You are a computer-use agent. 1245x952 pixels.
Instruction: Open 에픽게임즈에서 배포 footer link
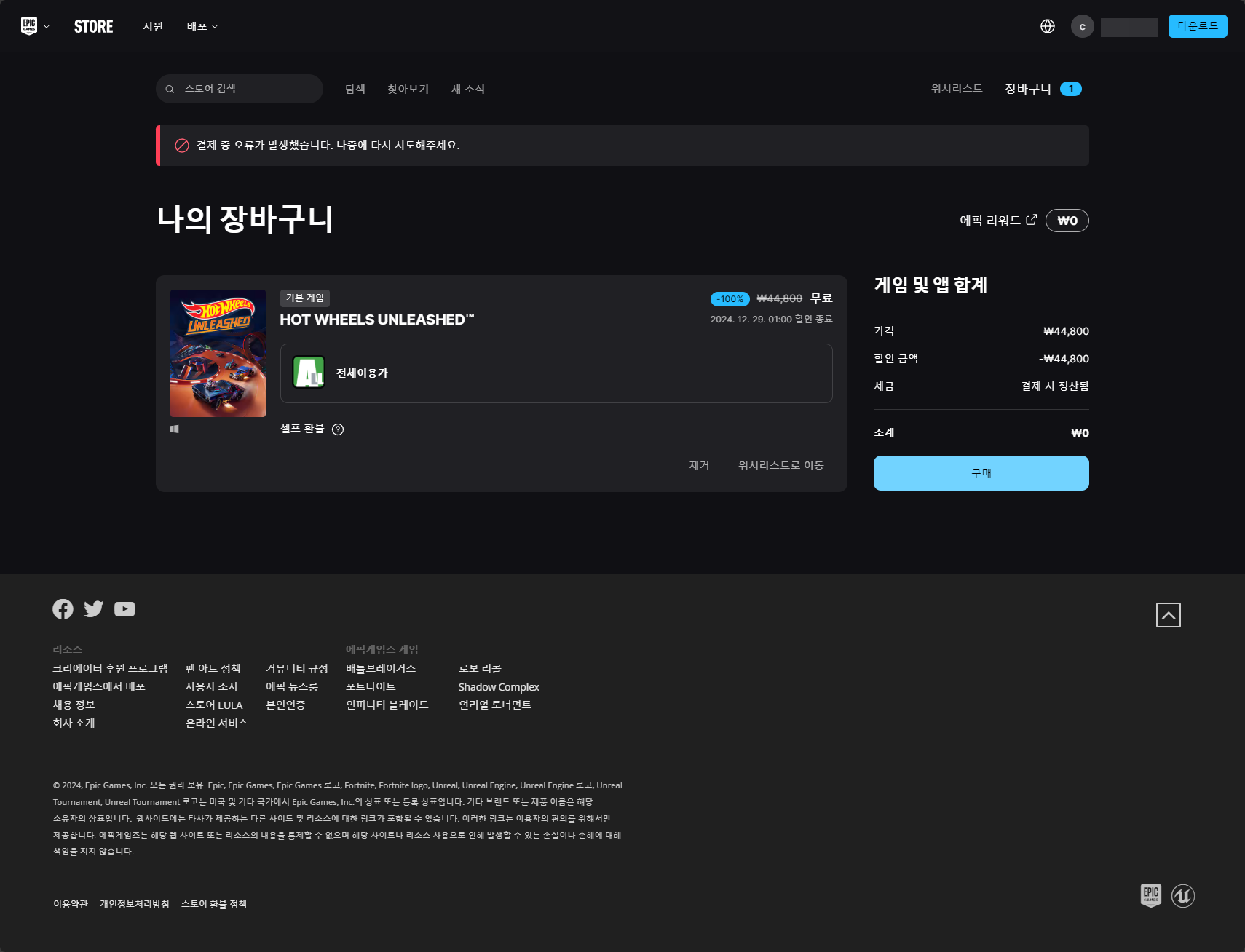99,686
